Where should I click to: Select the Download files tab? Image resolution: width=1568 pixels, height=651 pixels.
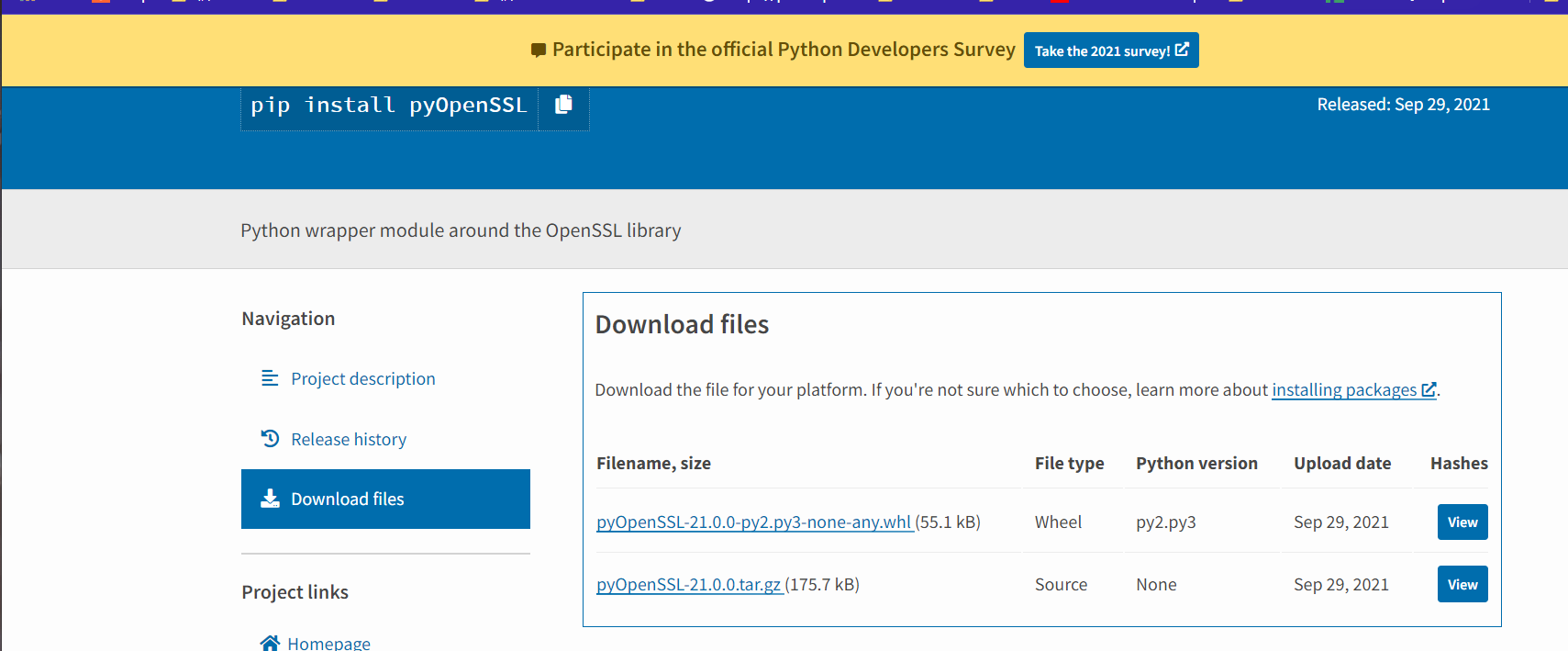click(x=385, y=499)
